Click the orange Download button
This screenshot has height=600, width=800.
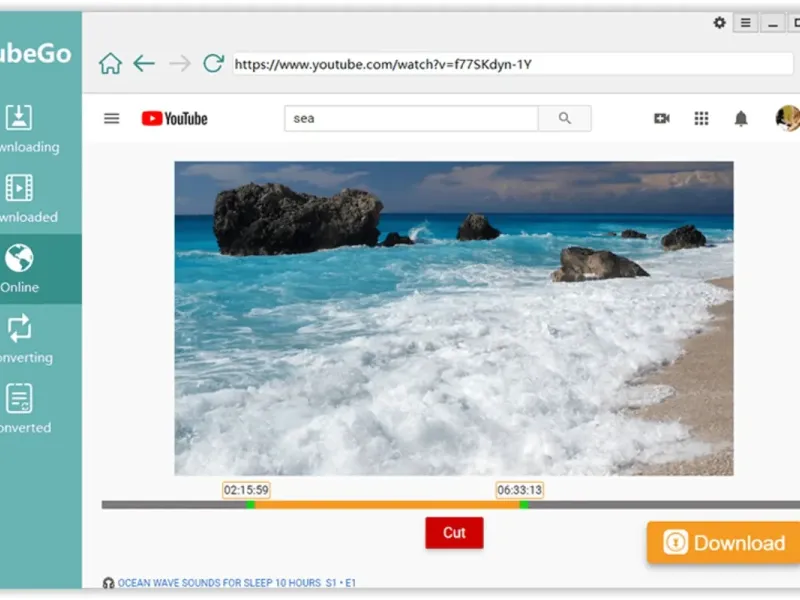pos(723,542)
